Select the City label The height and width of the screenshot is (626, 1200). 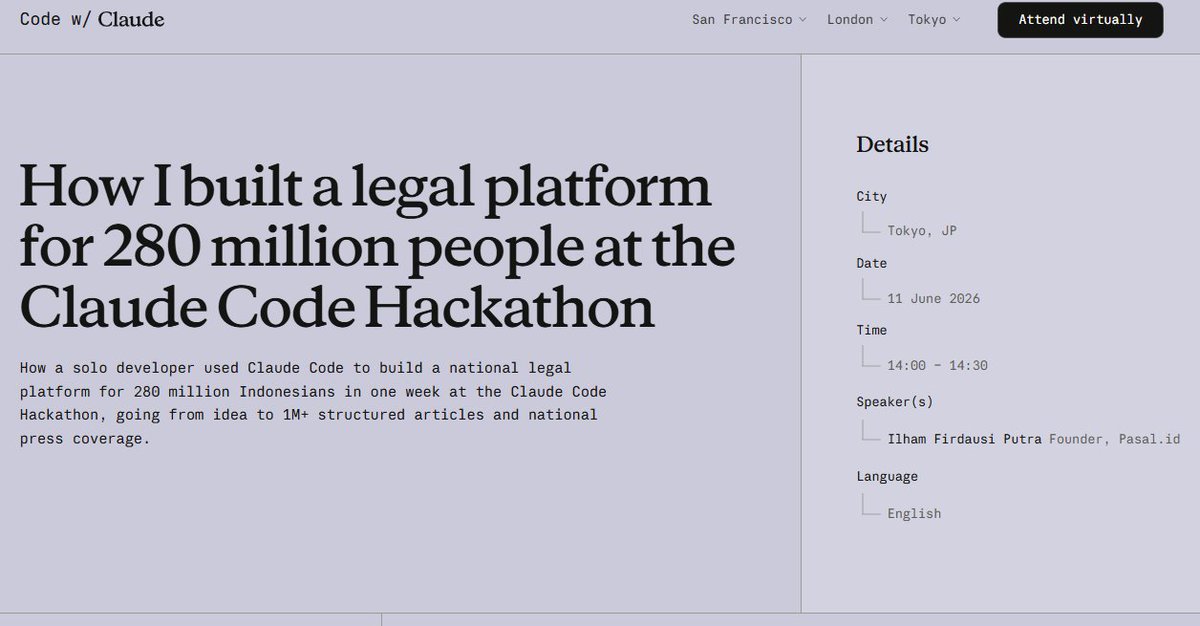(871, 196)
